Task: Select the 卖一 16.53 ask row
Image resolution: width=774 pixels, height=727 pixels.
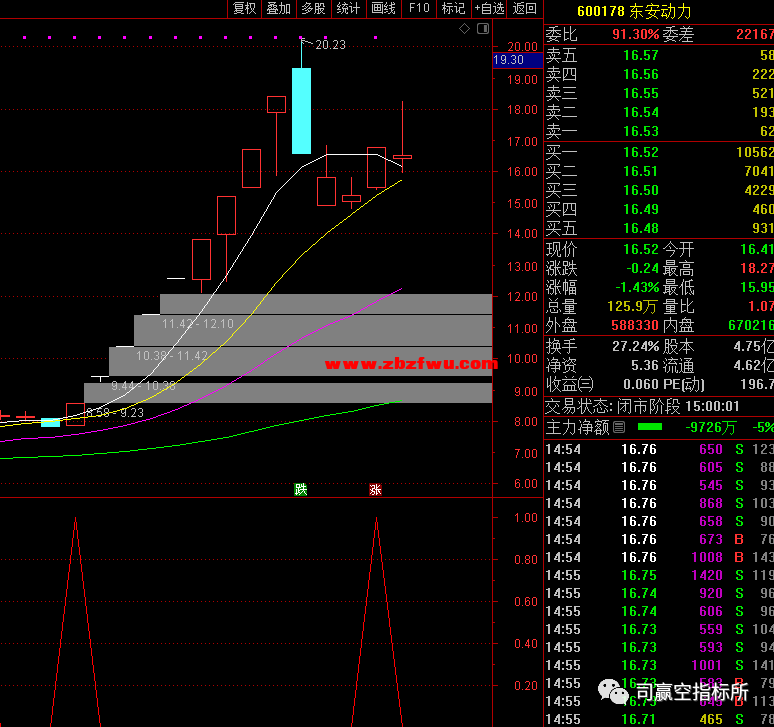Action: (659, 131)
